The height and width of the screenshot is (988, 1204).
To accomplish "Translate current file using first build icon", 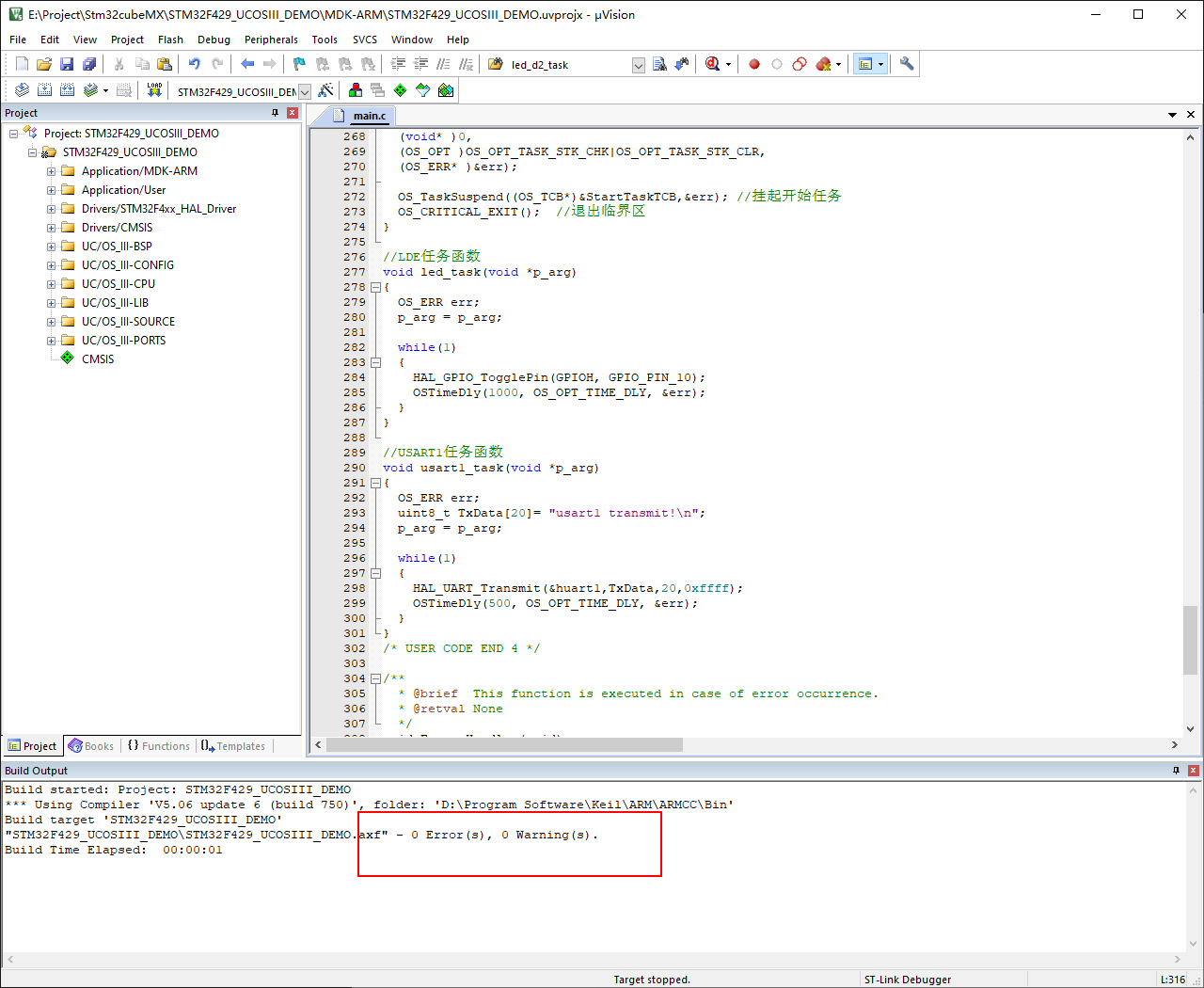I will (22, 90).
